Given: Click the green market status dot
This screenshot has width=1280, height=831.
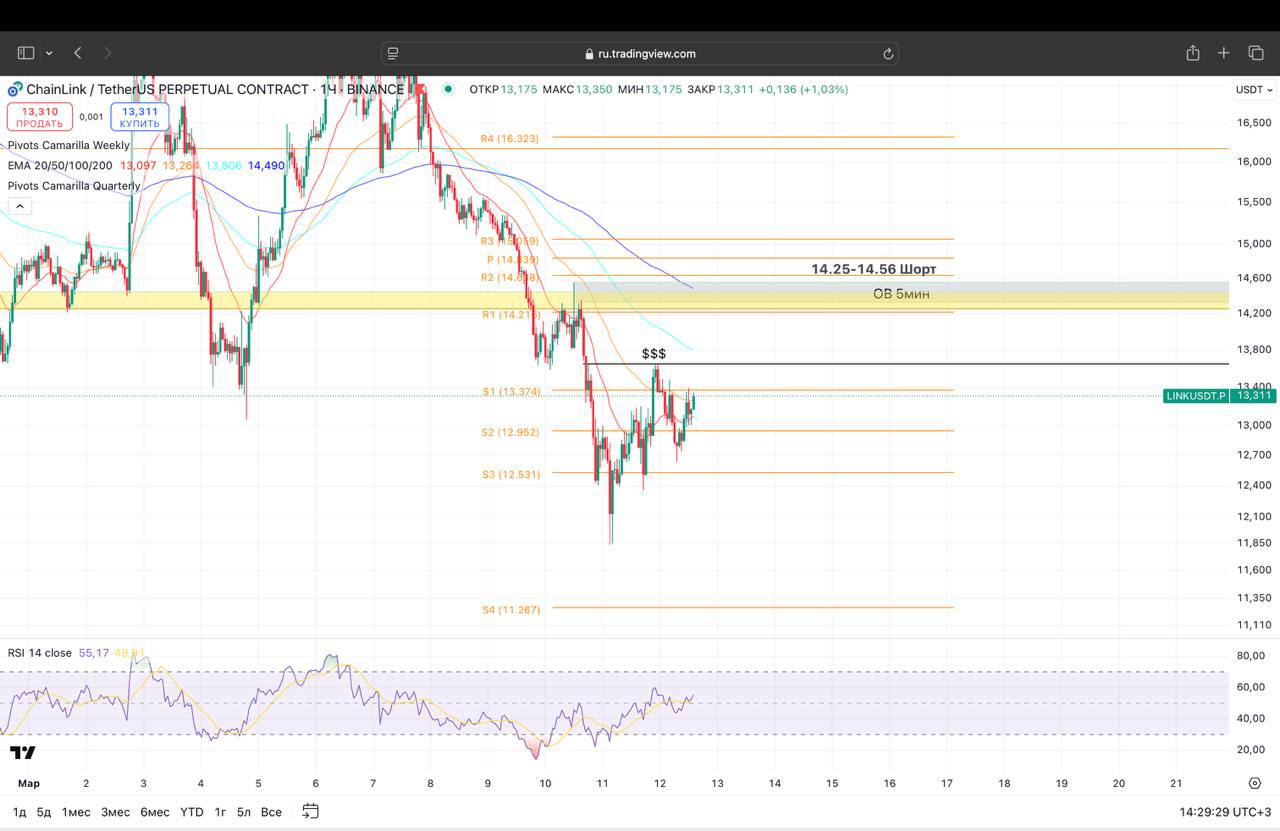Looking at the screenshot, I should click(448, 89).
